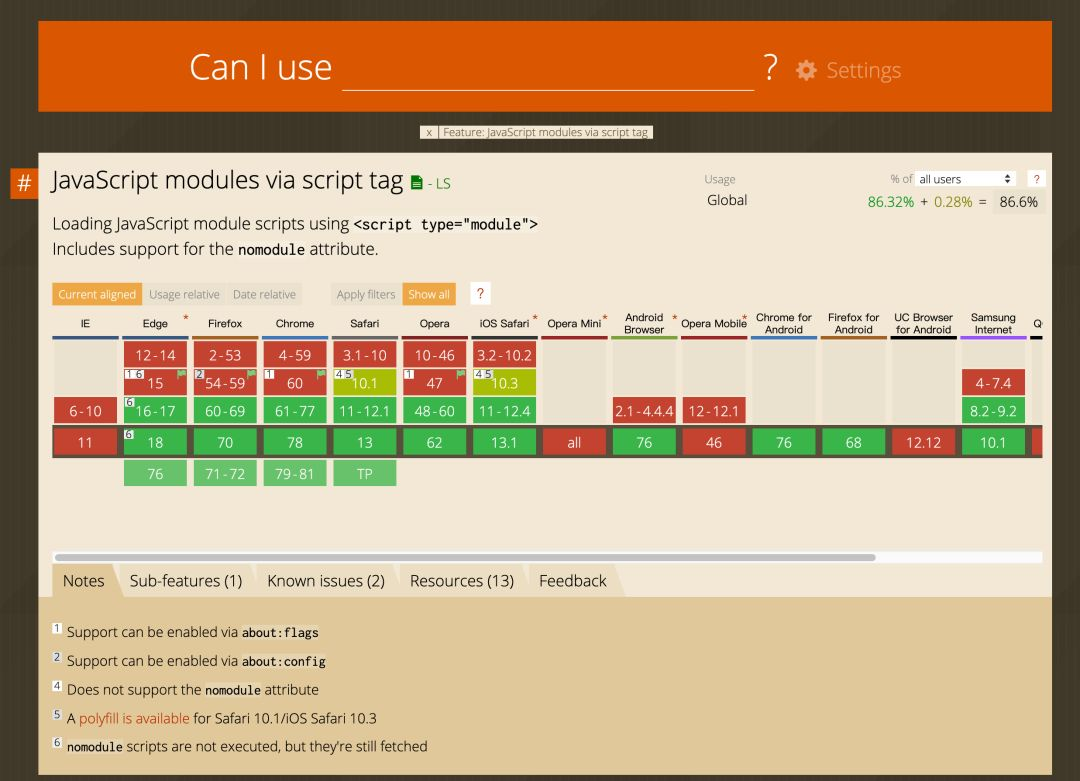Select Firefox 70 current cell
This screenshot has height=781, width=1080.
pos(225,442)
